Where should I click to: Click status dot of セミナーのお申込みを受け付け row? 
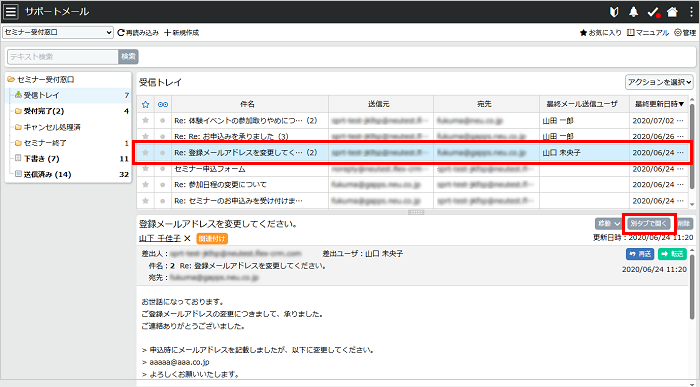[x=162, y=201]
